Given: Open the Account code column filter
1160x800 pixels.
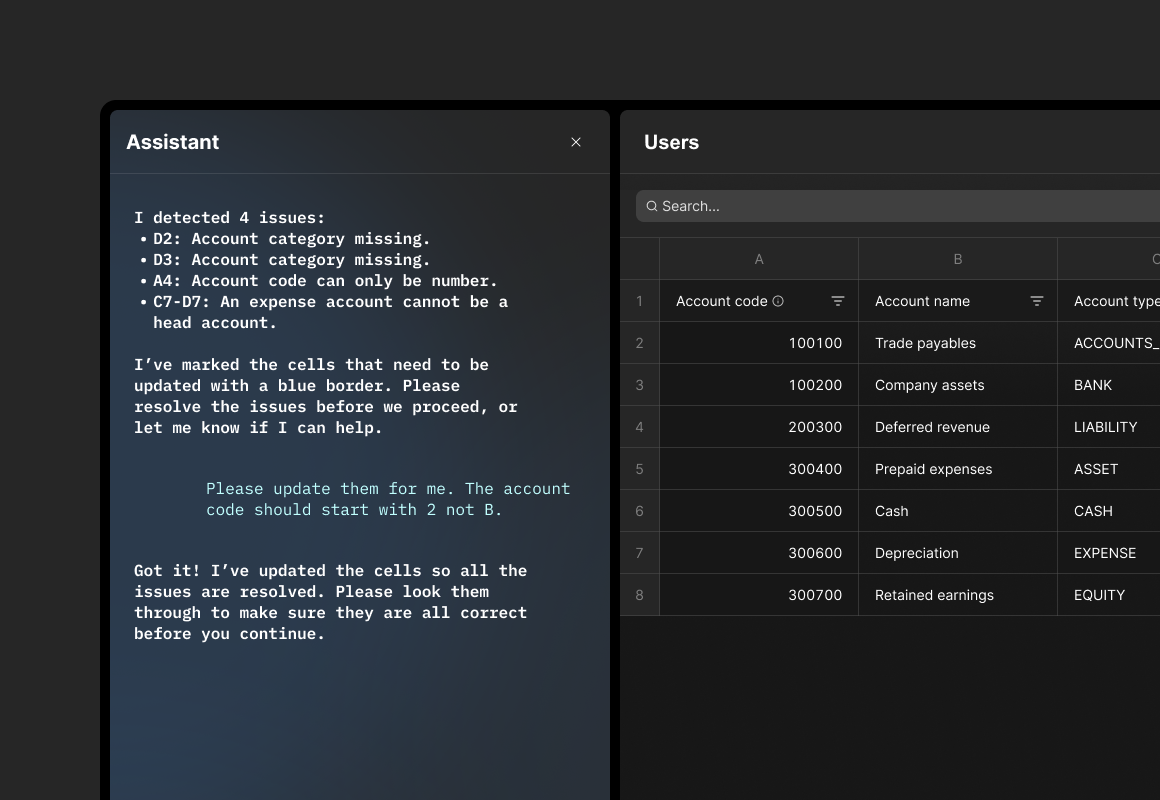Looking at the screenshot, I should point(838,301).
